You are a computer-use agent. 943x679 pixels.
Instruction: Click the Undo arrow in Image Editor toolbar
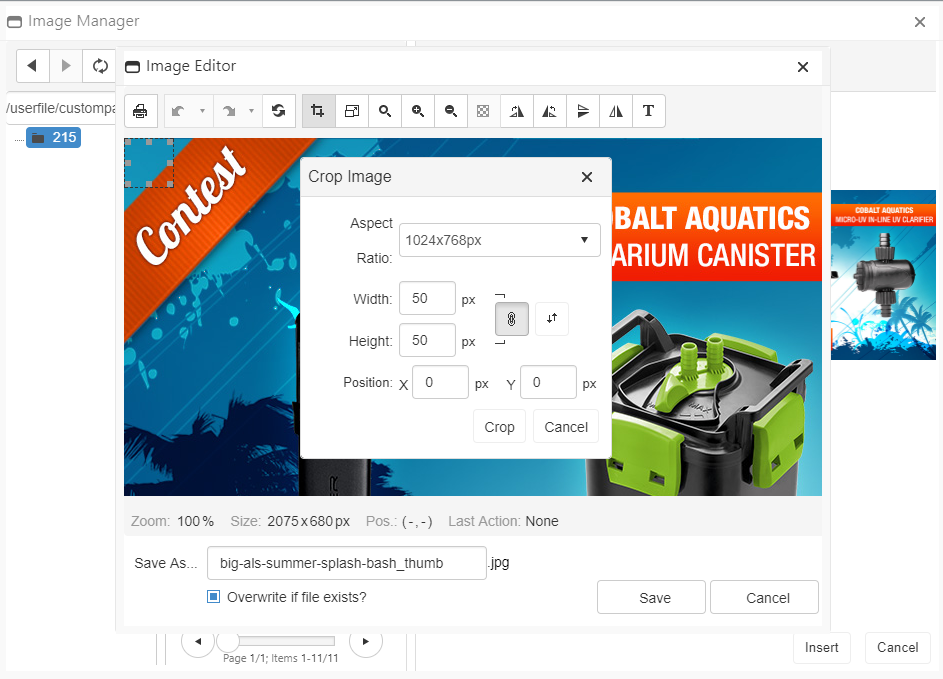coord(178,111)
